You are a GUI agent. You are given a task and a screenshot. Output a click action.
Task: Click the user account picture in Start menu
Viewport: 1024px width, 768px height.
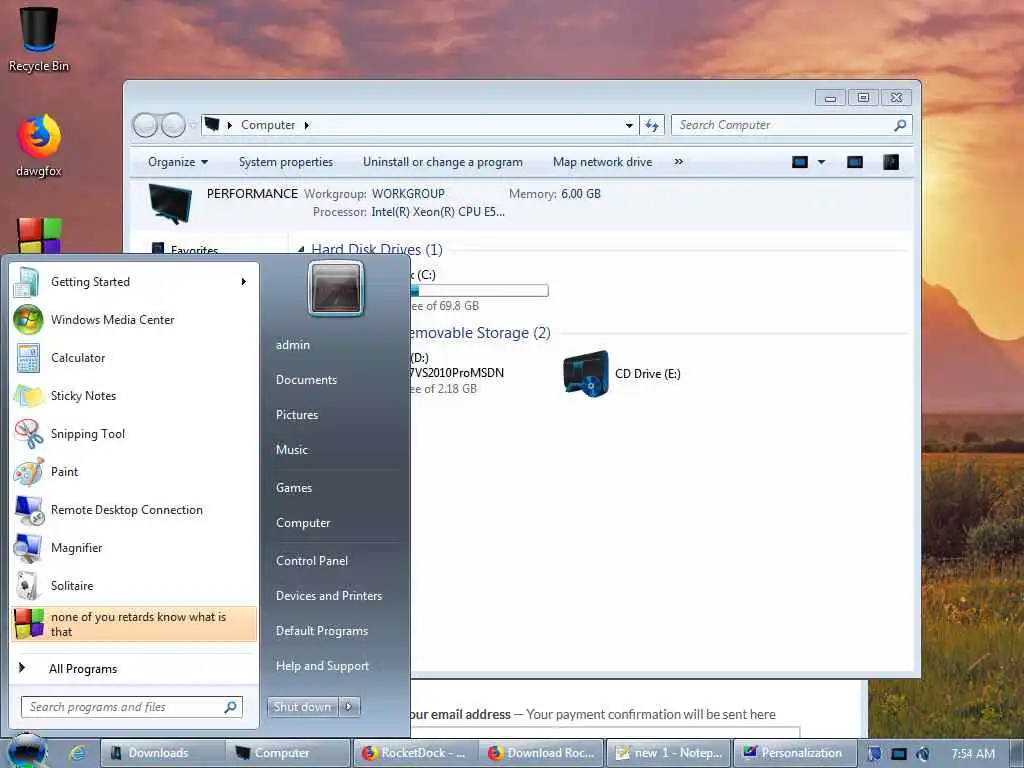pyautogui.click(x=336, y=288)
